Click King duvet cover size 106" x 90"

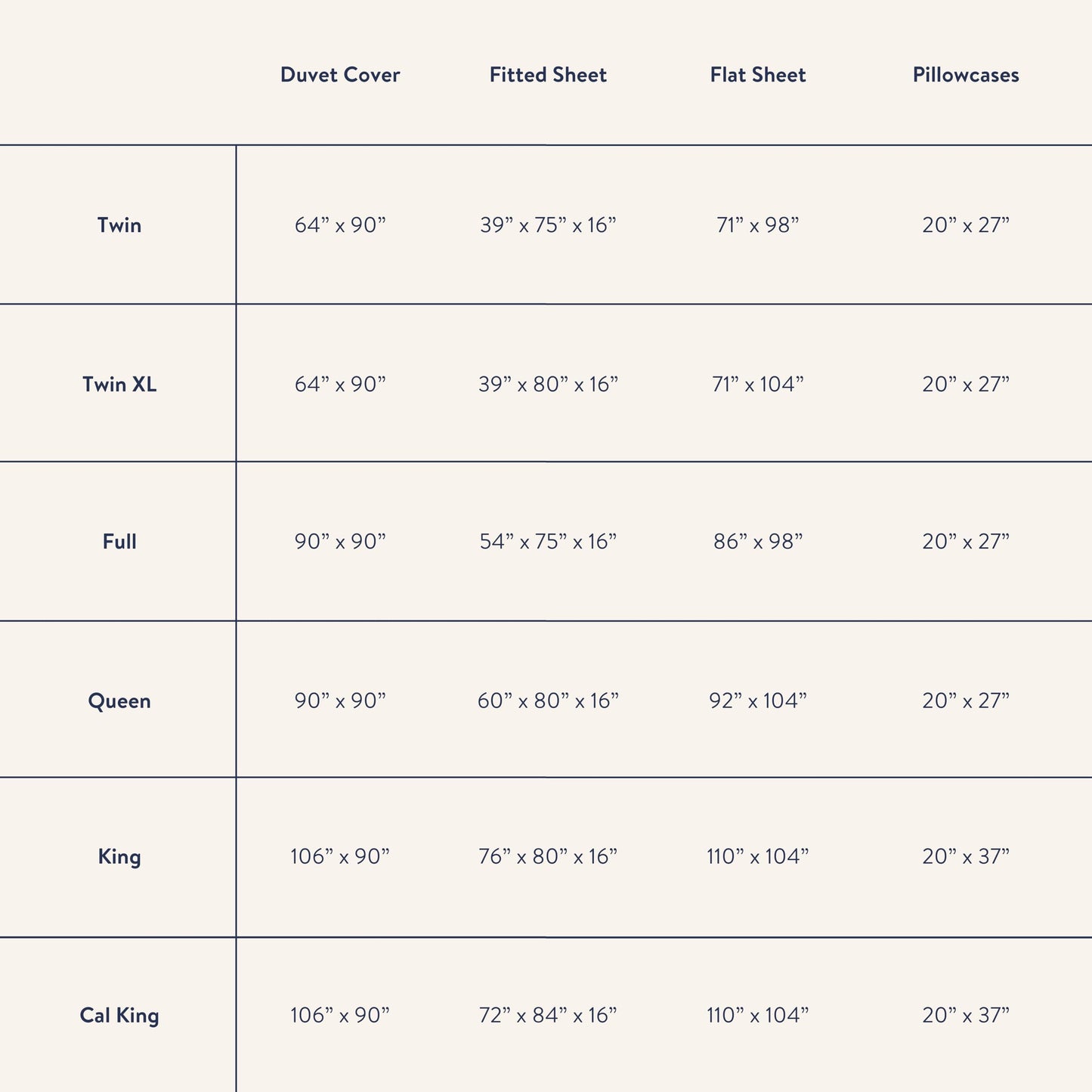[340, 857]
